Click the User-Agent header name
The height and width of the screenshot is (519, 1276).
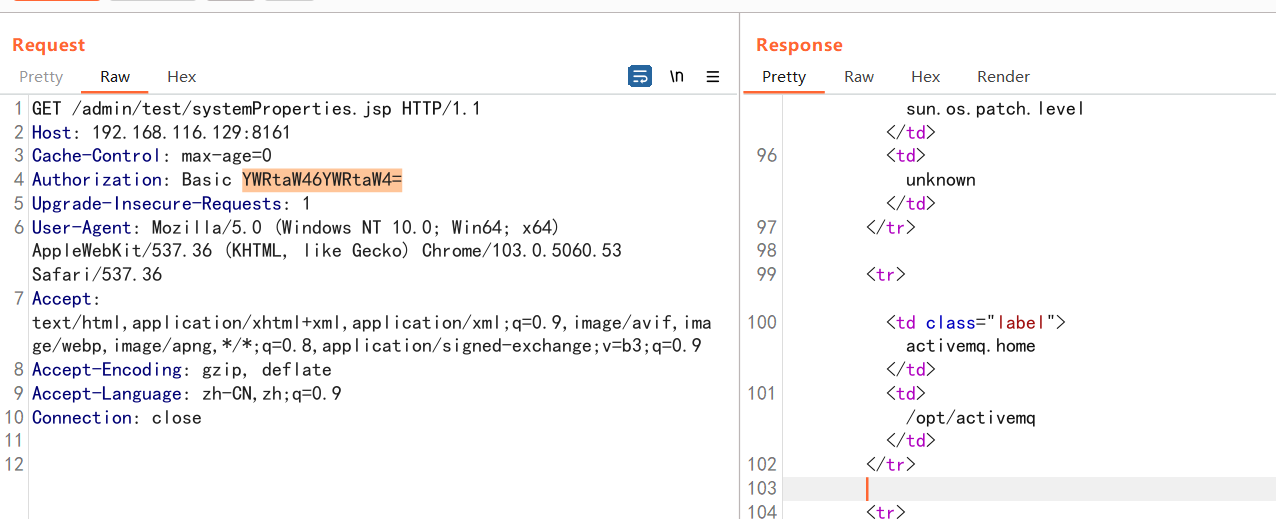[x=86, y=227]
